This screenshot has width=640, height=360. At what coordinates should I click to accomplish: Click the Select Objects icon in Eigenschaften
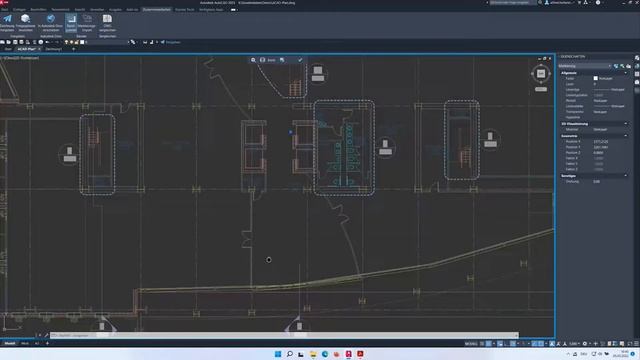(x=622, y=66)
